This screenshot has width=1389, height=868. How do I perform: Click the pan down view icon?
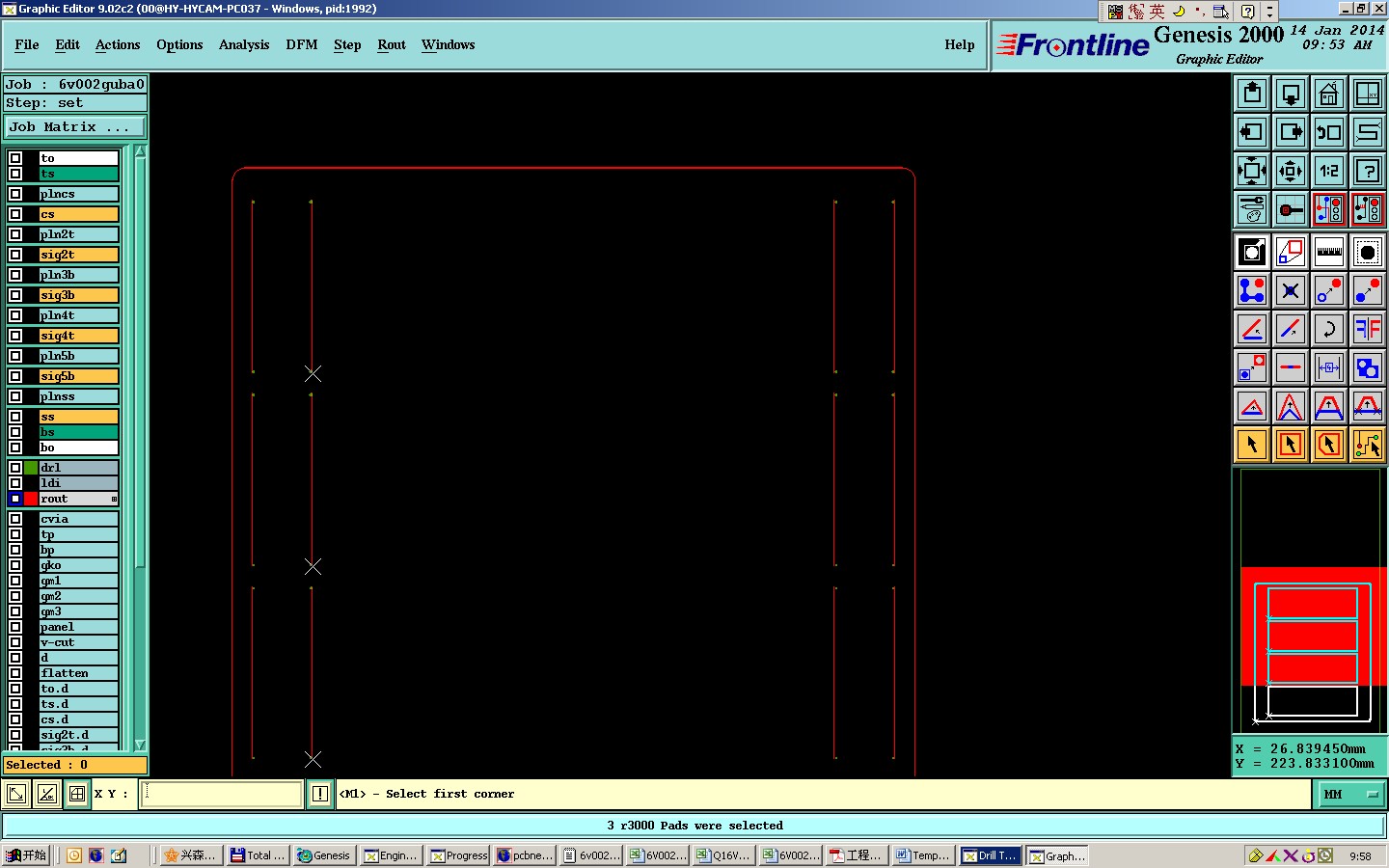point(1291,94)
